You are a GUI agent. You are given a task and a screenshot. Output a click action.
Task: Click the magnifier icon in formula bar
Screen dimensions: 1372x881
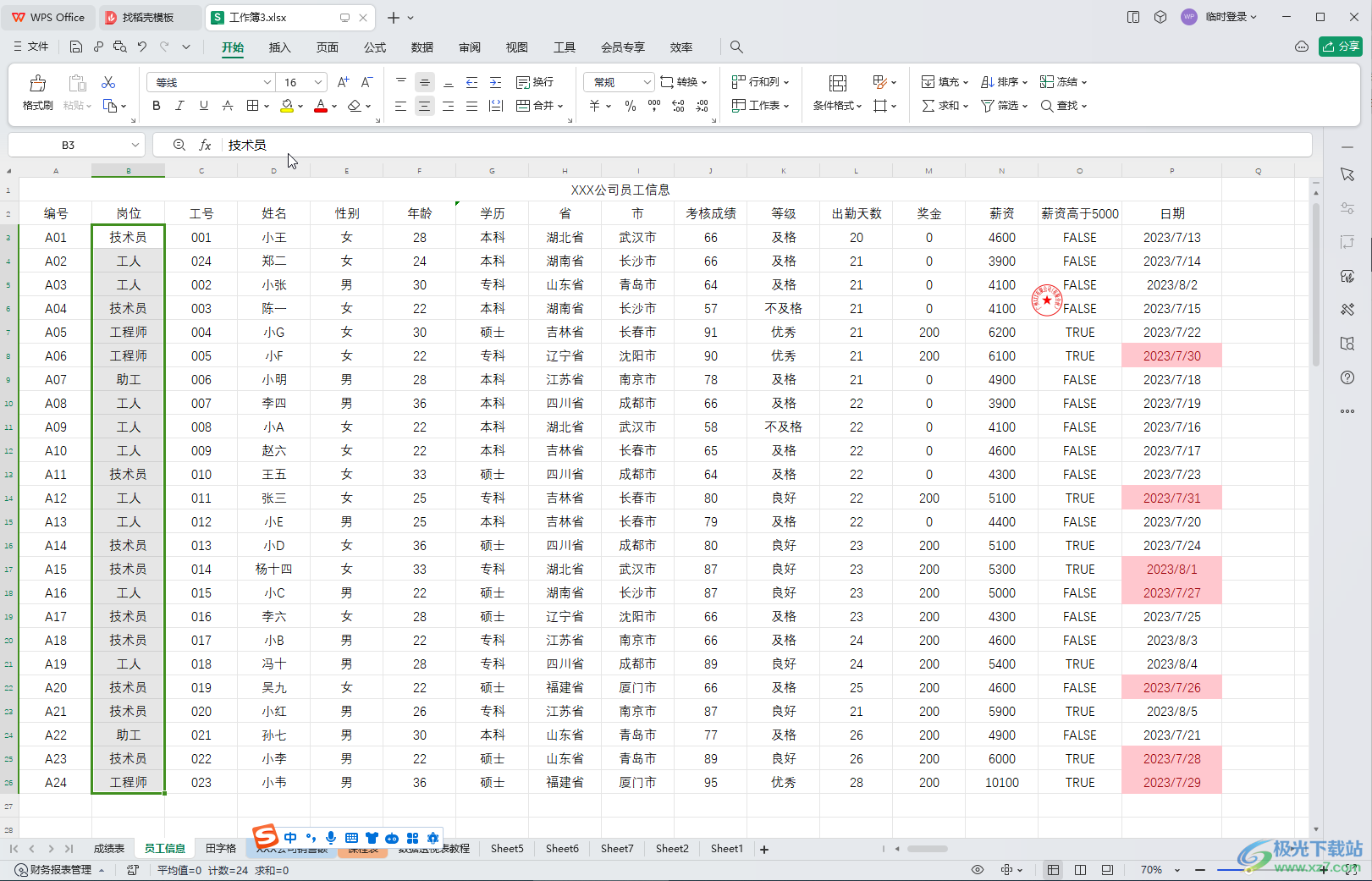pos(179,146)
